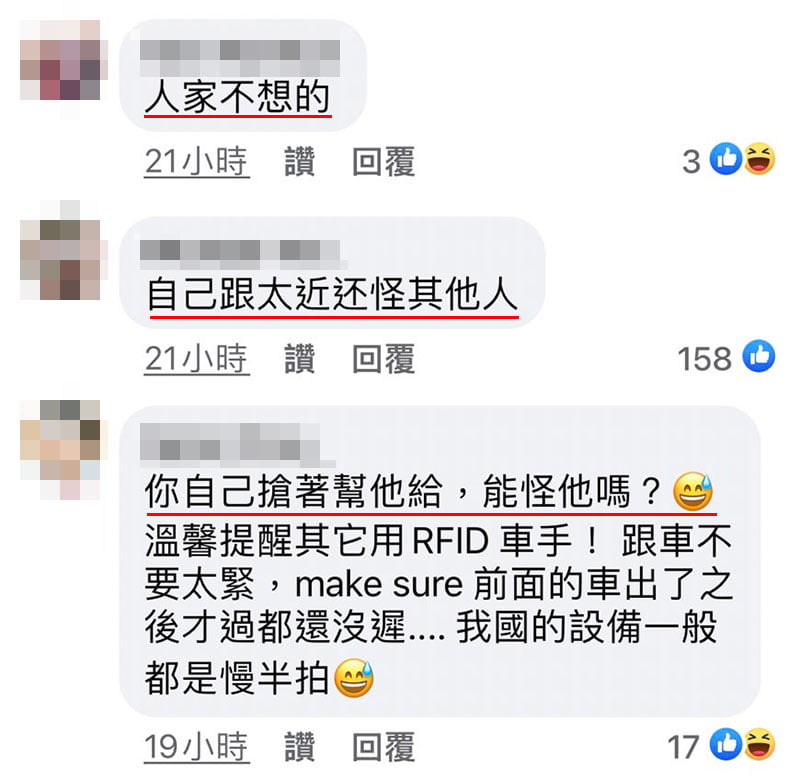
Task: Like the comment 自己跟太近还怪其他人
Action: click(x=299, y=359)
